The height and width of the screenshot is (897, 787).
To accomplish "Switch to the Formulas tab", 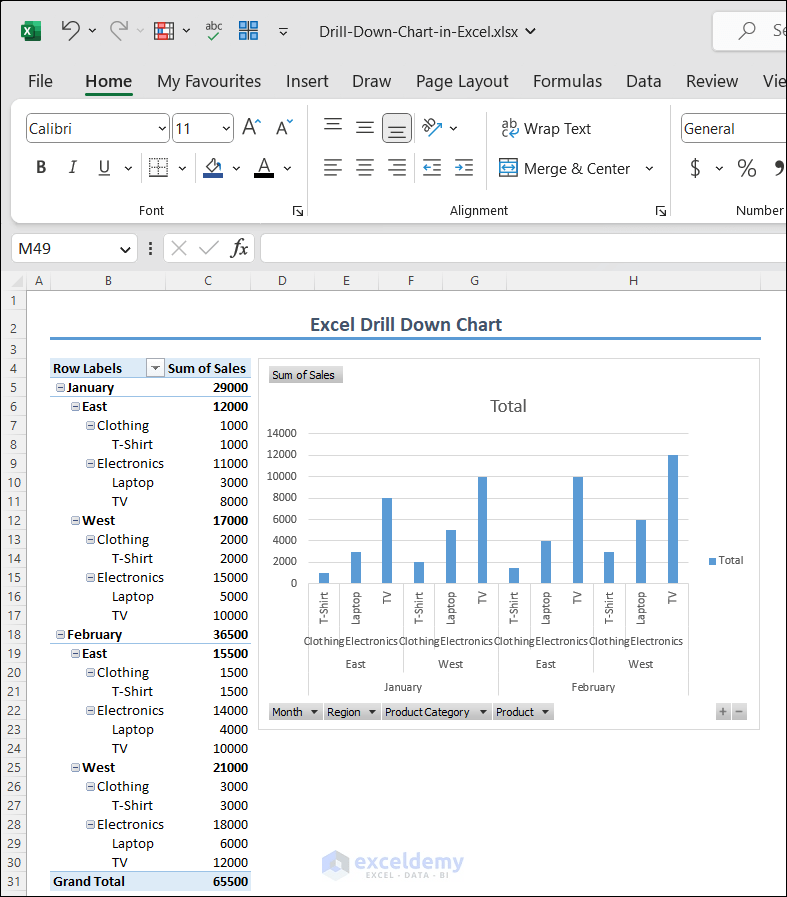I will 567,81.
